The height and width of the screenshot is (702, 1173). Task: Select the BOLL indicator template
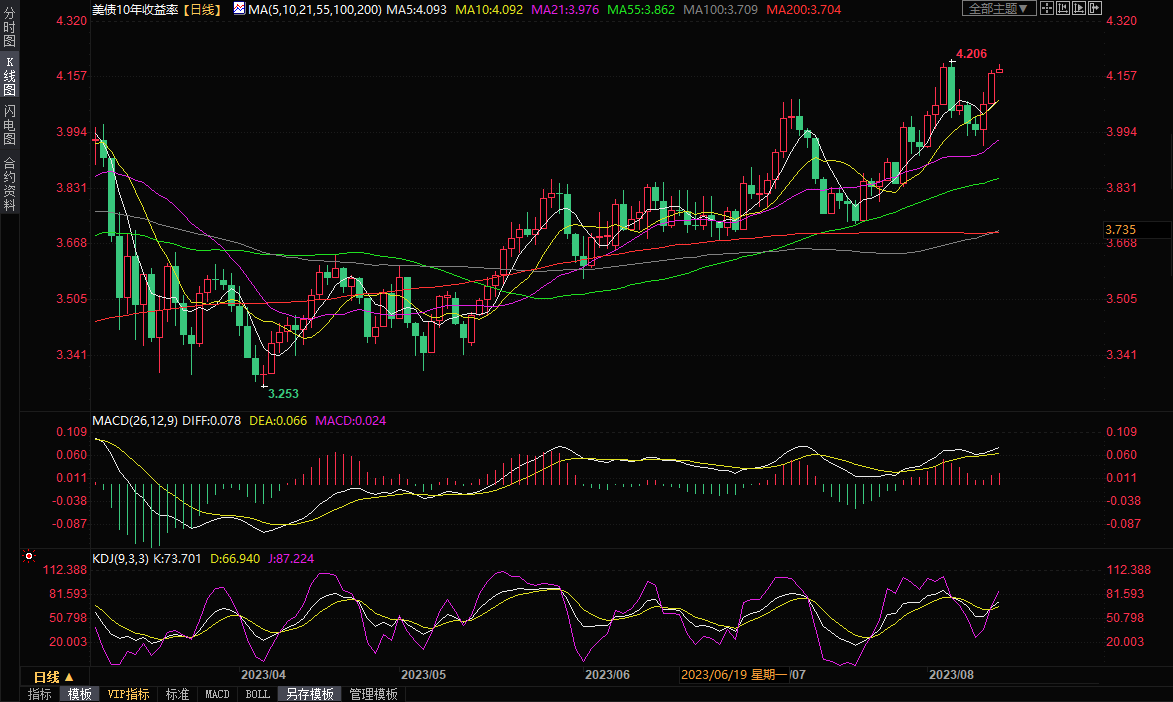coord(258,694)
